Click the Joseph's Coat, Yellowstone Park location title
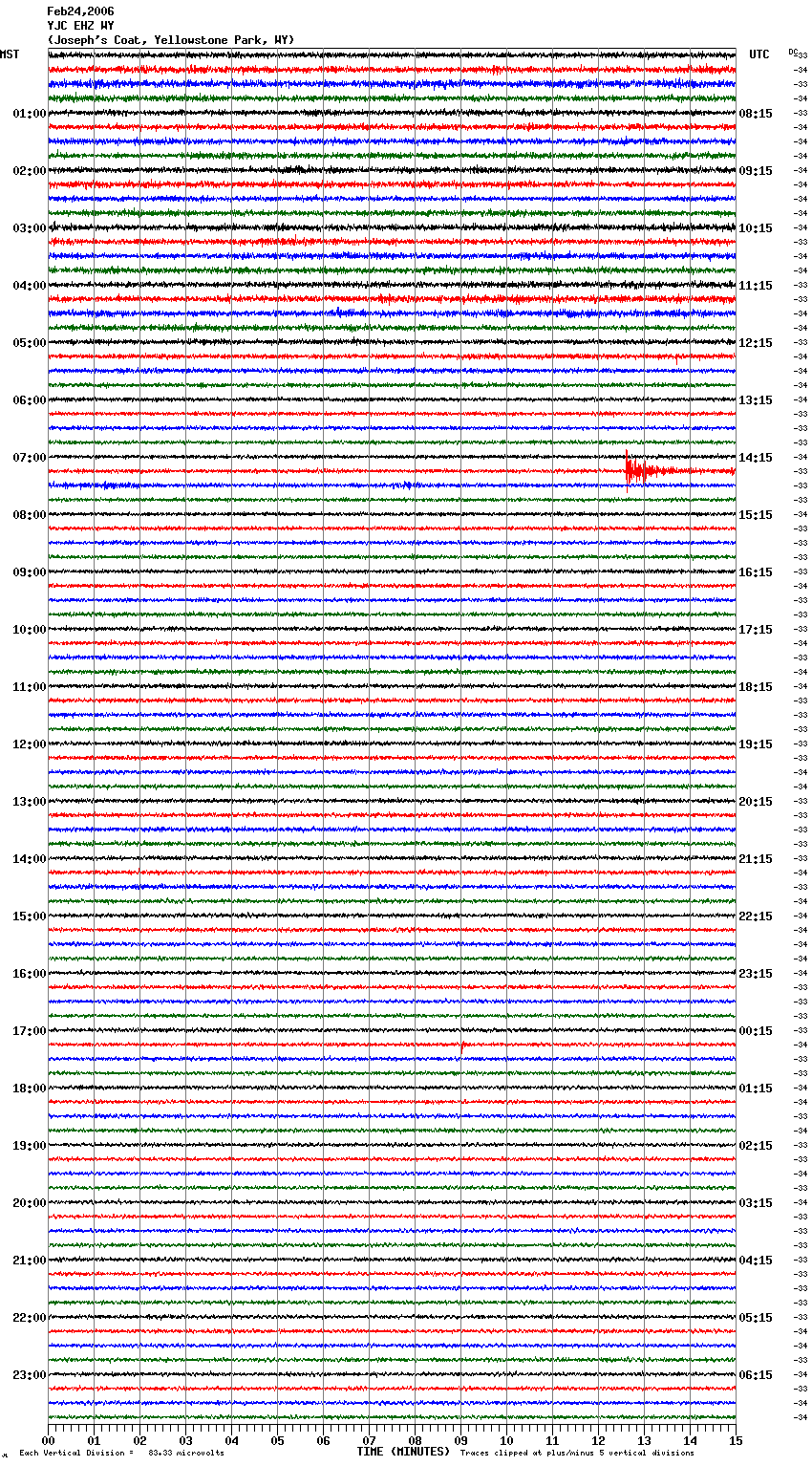The image size is (812, 1466). 171,40
